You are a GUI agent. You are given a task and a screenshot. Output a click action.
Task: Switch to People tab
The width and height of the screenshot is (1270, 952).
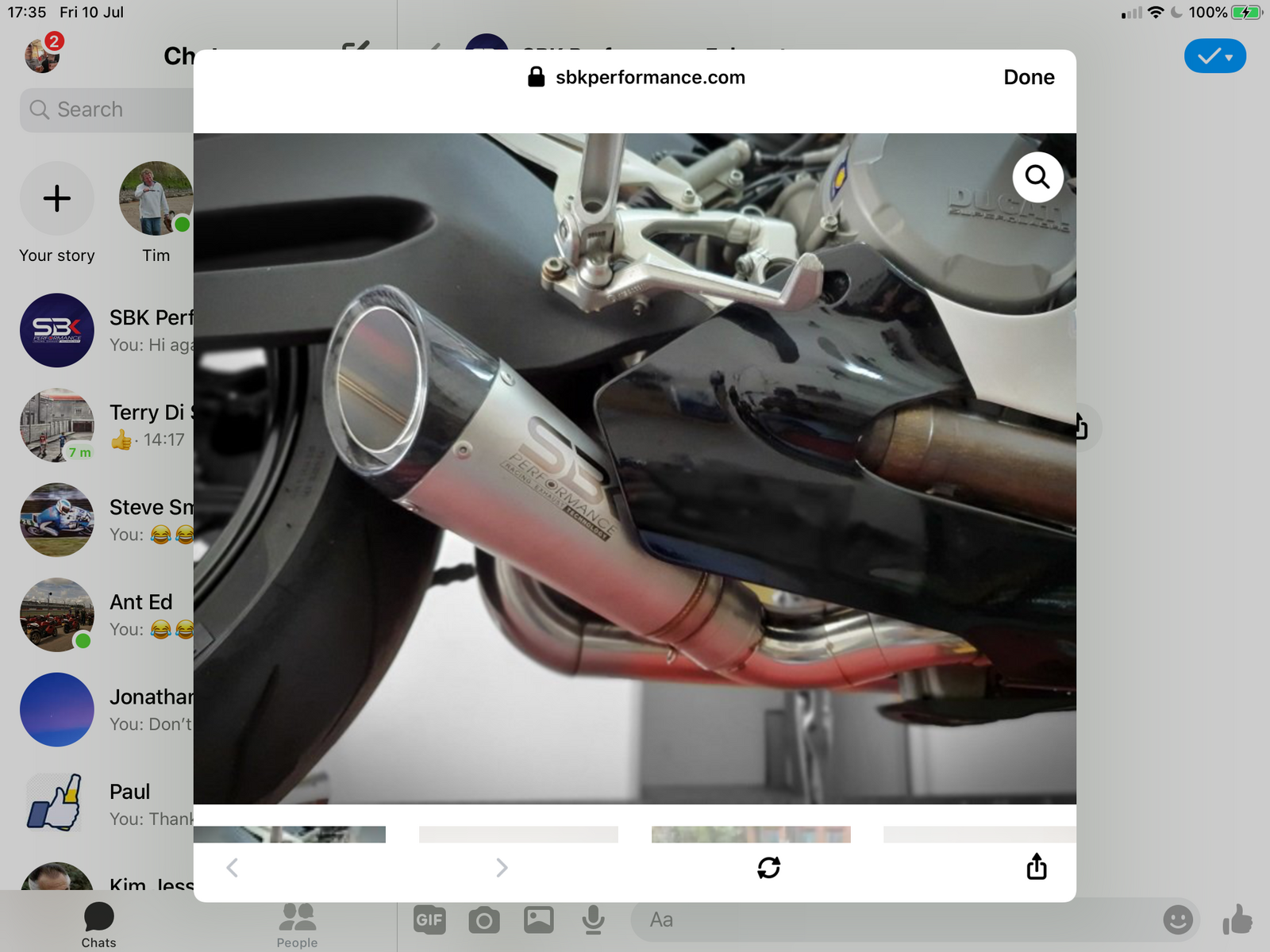(x=297, y=924)
